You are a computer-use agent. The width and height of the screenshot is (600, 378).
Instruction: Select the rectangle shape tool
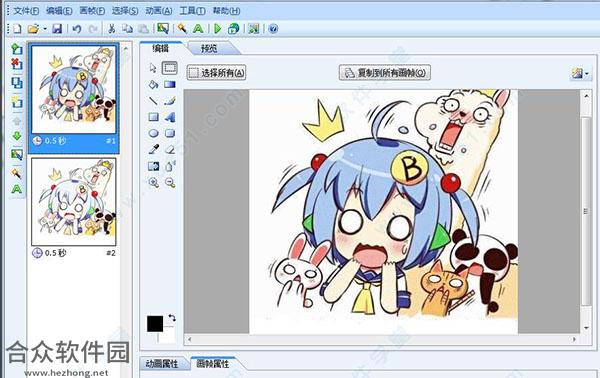pos(153,117)
